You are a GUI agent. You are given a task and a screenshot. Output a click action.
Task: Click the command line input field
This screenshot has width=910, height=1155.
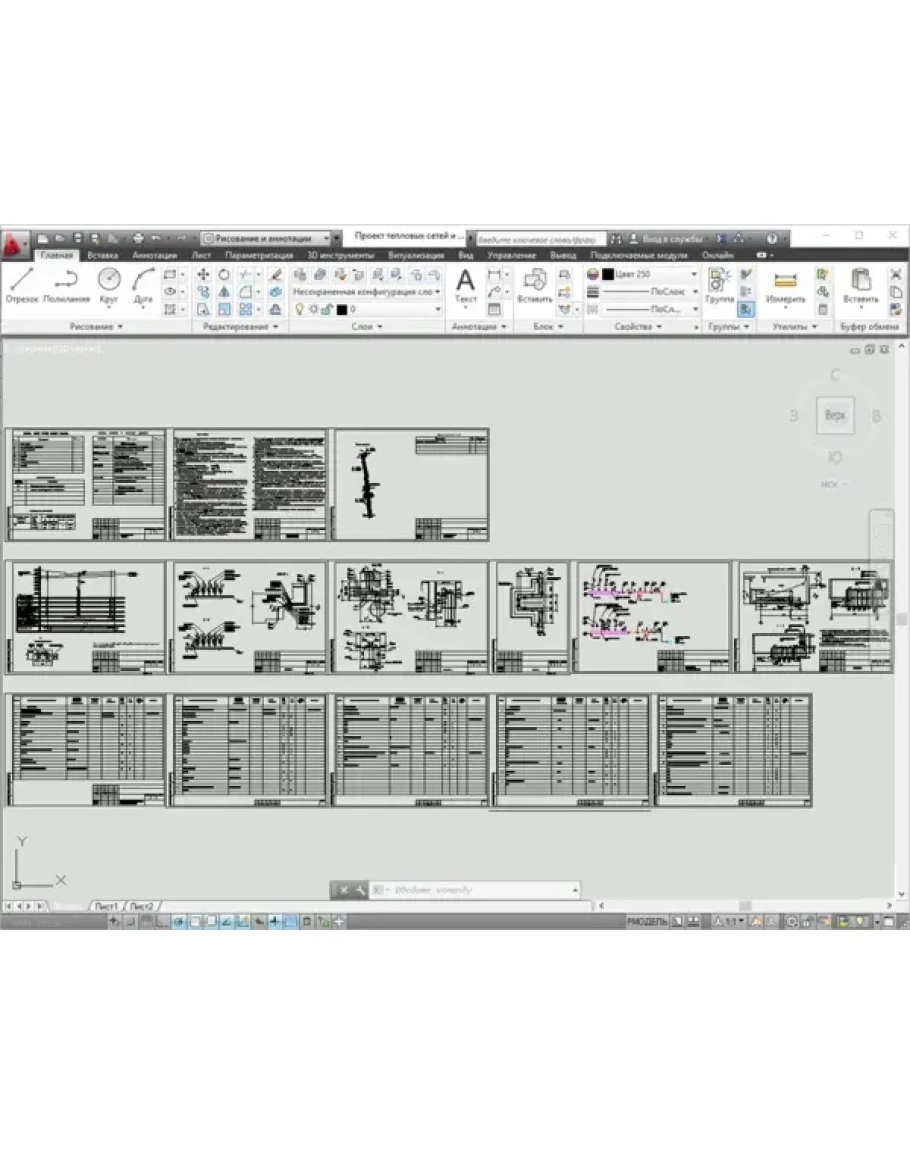tap(470, 889)
